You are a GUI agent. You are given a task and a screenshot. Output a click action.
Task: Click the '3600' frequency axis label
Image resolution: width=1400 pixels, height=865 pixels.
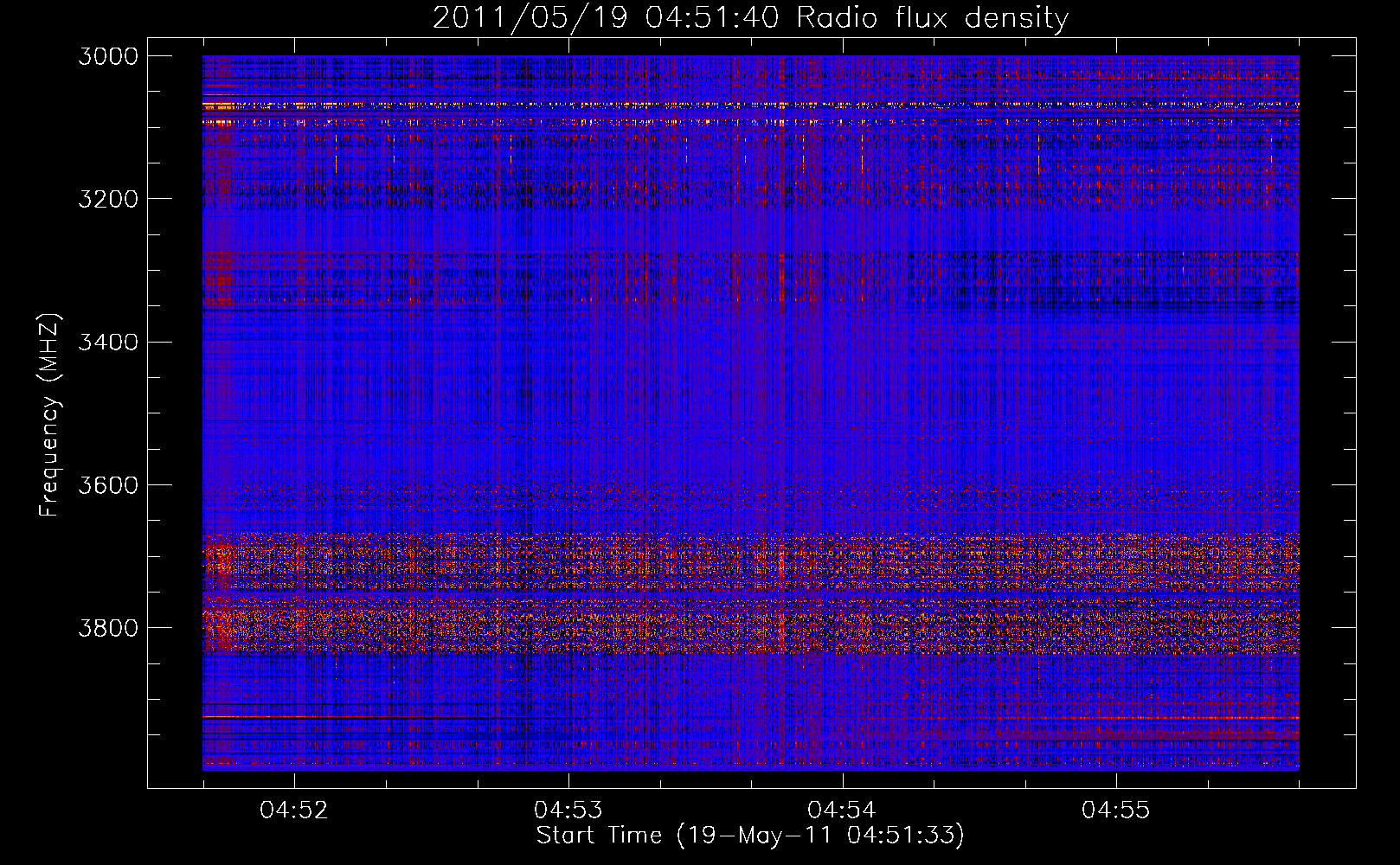pyautogui.click(x=108, y=485)
